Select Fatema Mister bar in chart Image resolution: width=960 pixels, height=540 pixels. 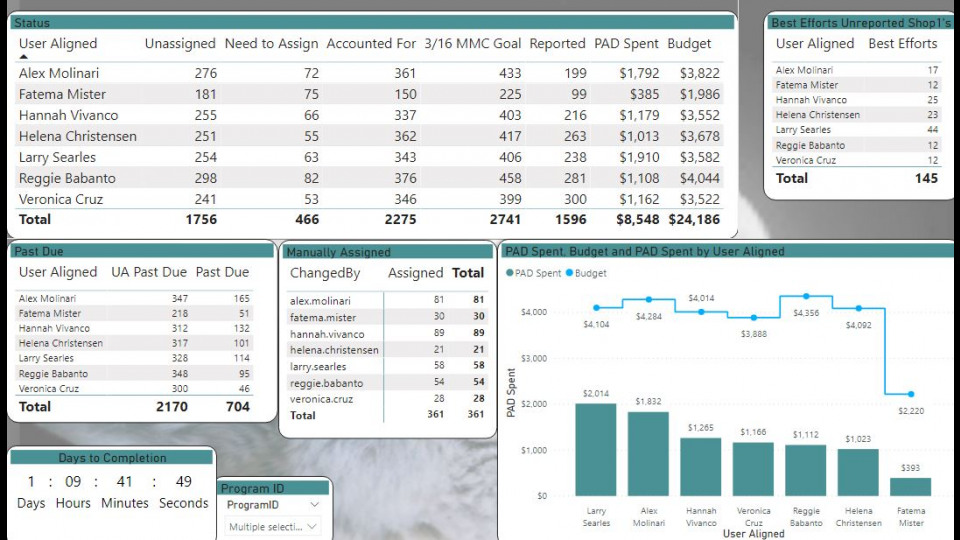(x=910, y=486)
